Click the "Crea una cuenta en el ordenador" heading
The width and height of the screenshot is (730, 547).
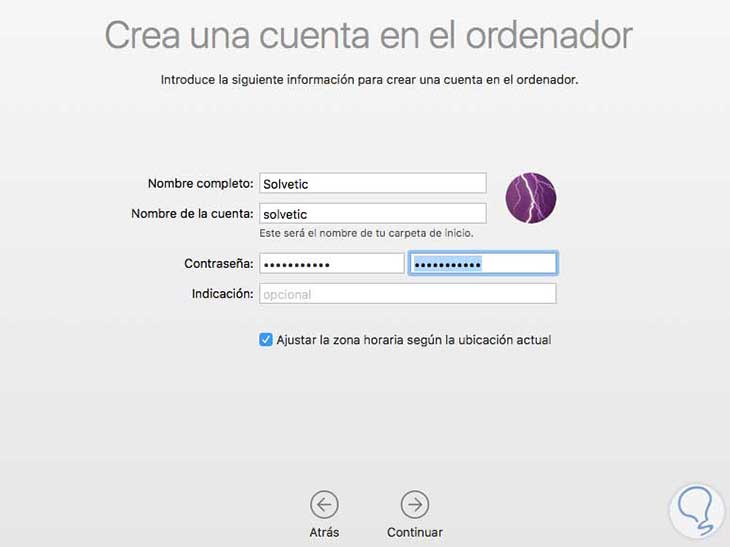pyautogui.click(x=369, y=35)
